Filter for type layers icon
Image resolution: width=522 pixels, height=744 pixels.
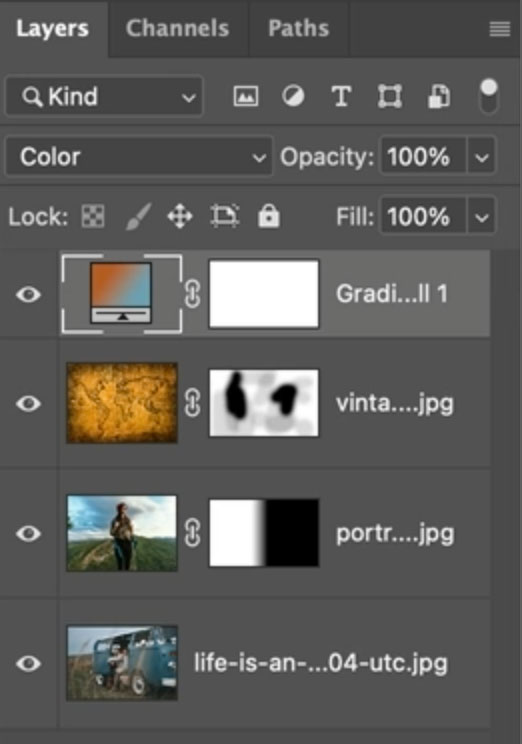click(341, 97)
